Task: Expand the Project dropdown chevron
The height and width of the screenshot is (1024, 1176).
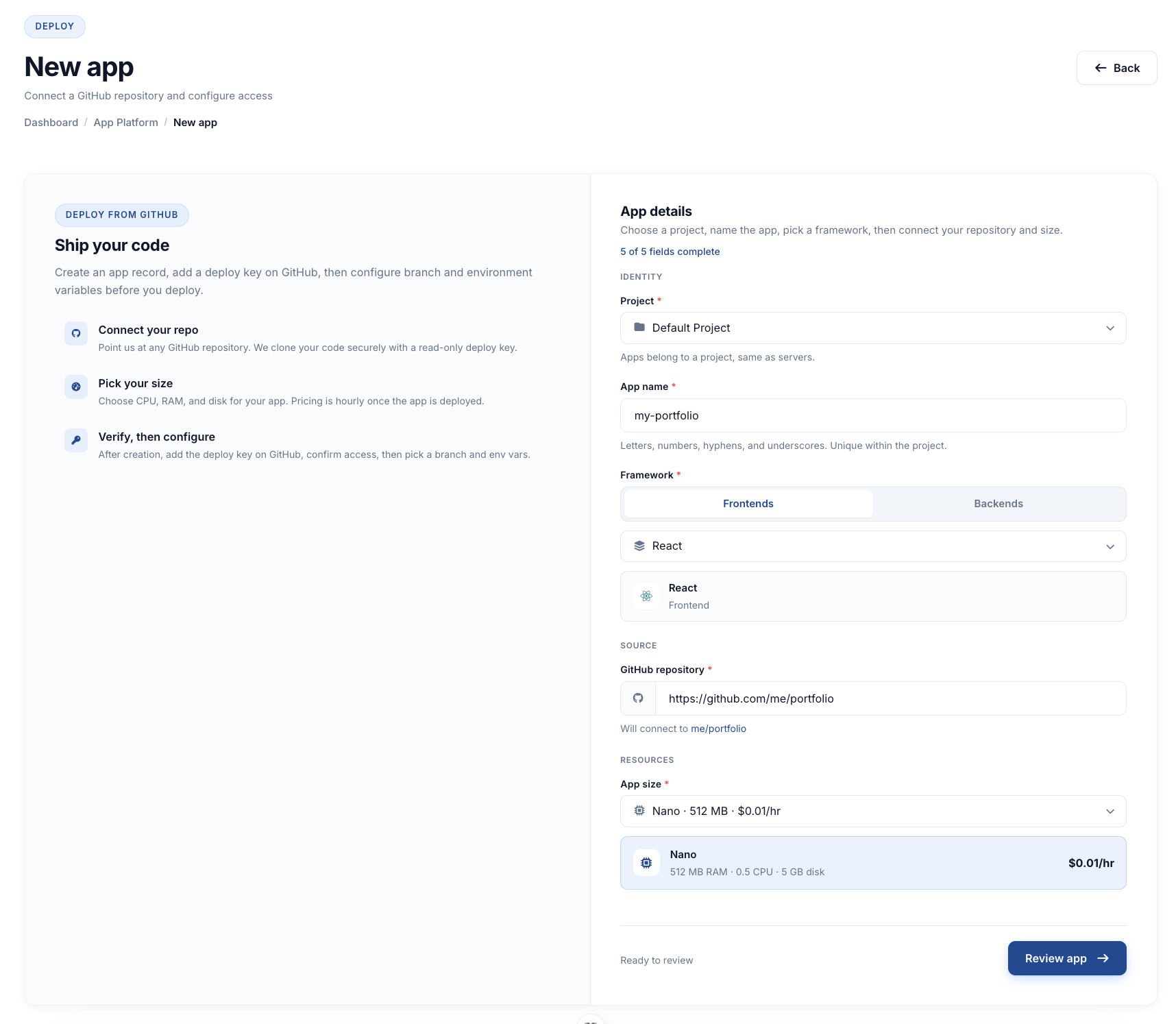Action: tap(1110, 328)
